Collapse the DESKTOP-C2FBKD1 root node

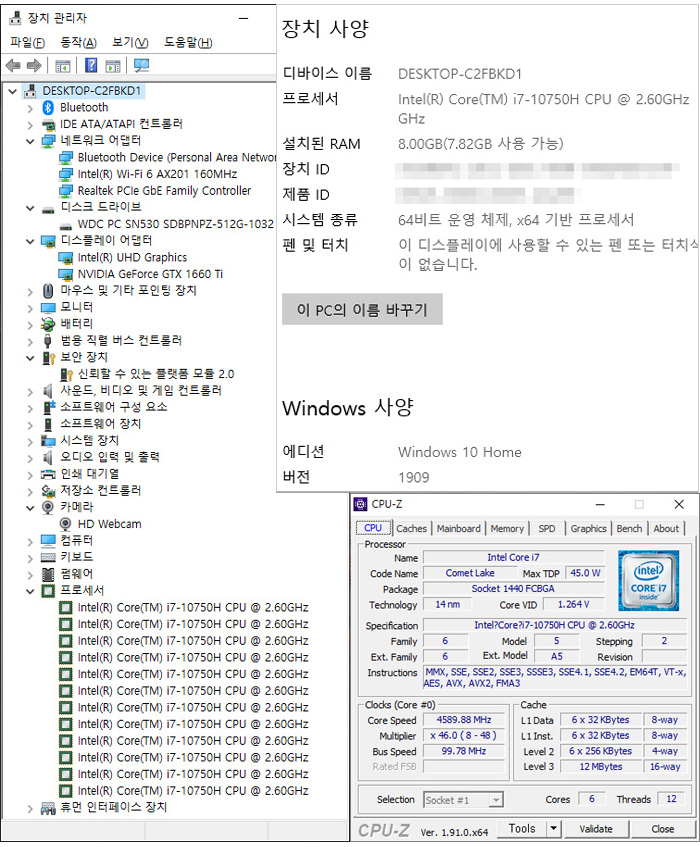click(13, 91)
